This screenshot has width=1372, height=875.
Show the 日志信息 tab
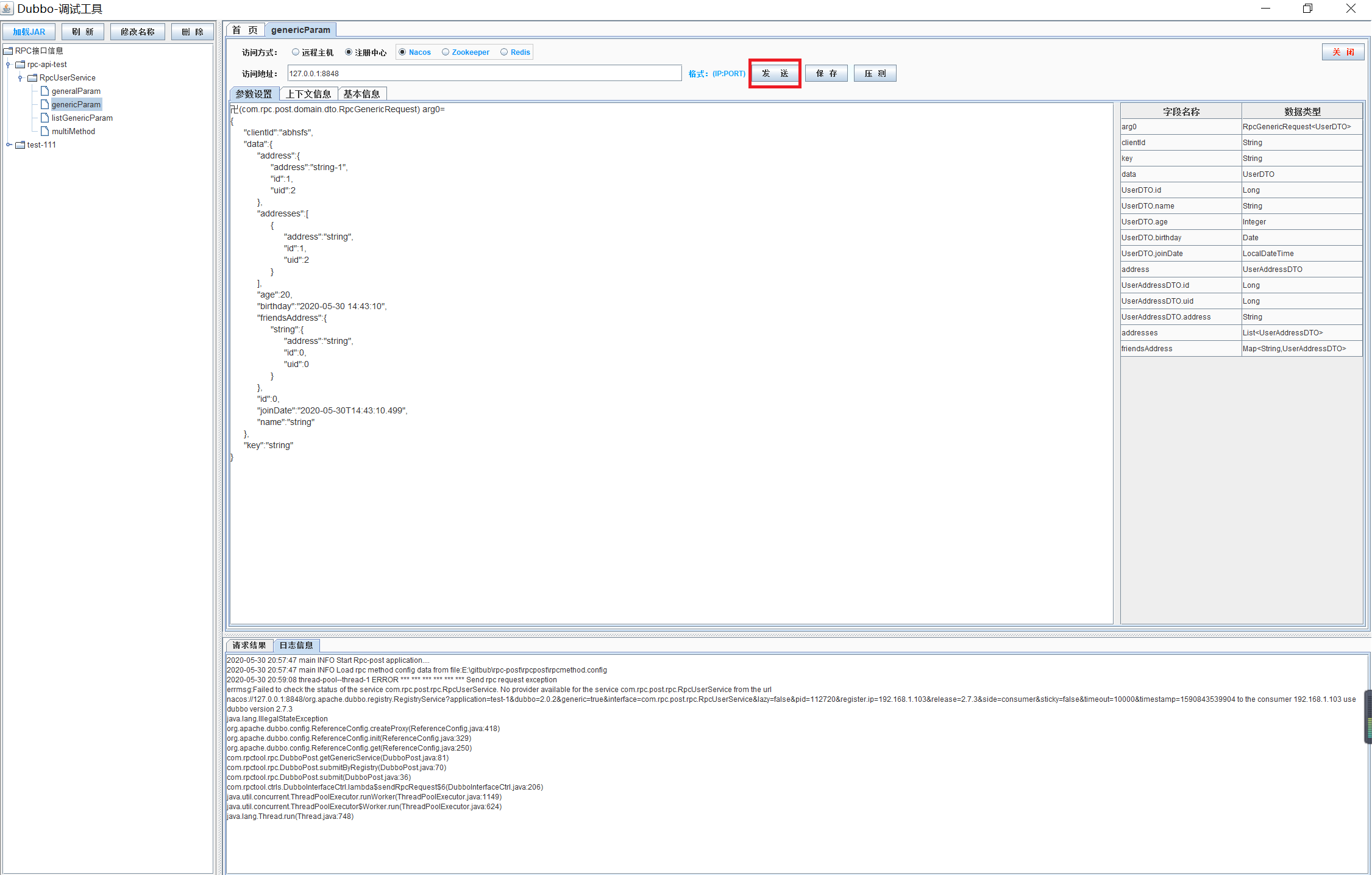(296, 645)
